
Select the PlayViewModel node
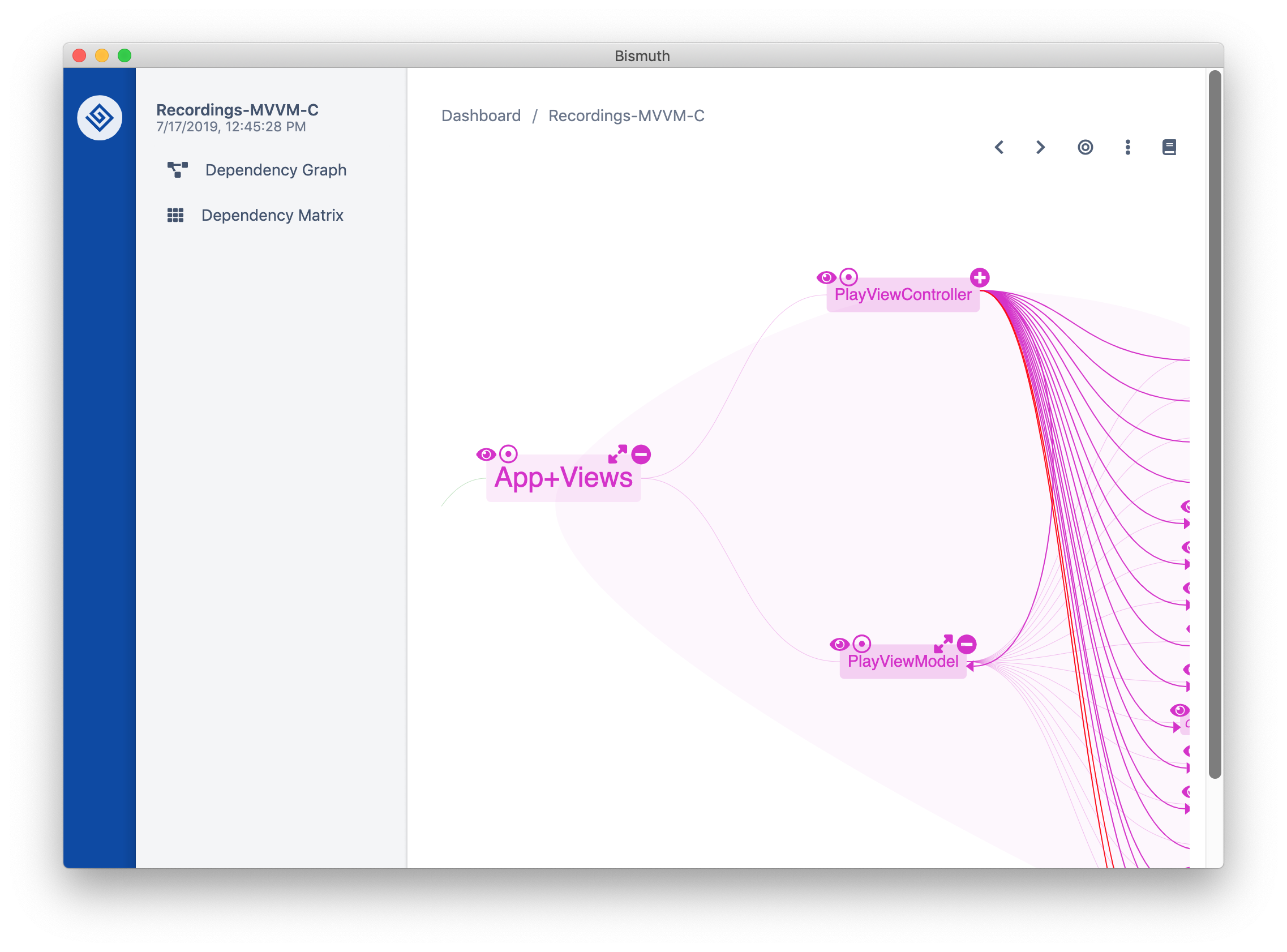pyautogui.click(x=903, y=662)
